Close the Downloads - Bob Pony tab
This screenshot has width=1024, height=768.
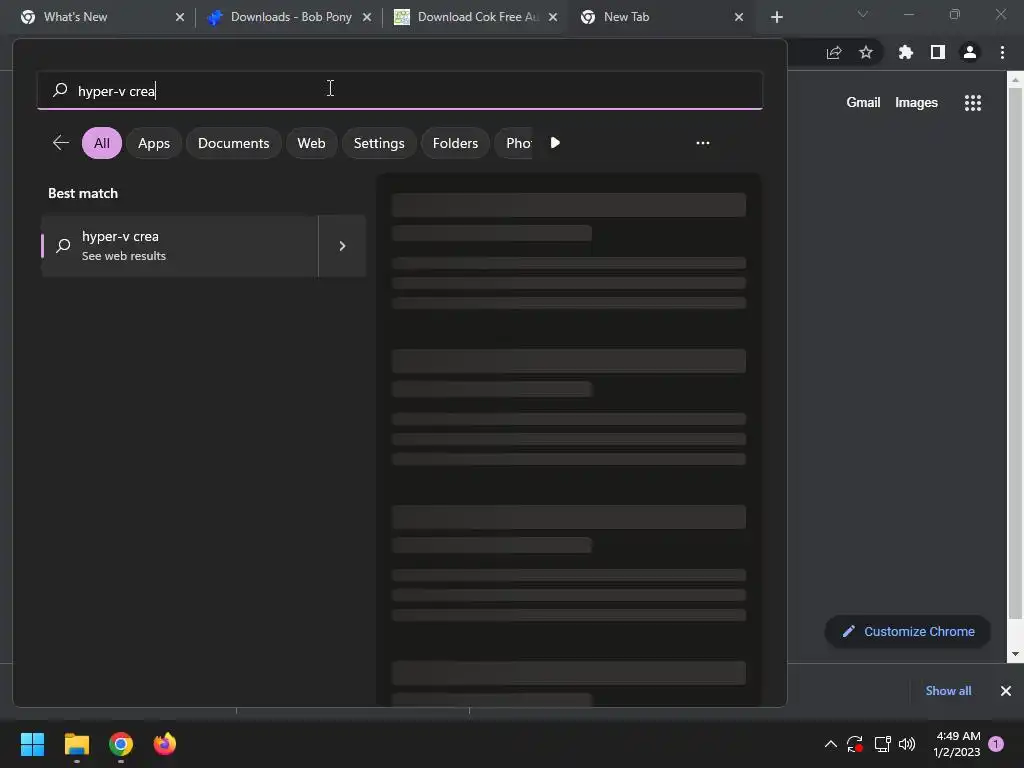click(x=366, y=17)
